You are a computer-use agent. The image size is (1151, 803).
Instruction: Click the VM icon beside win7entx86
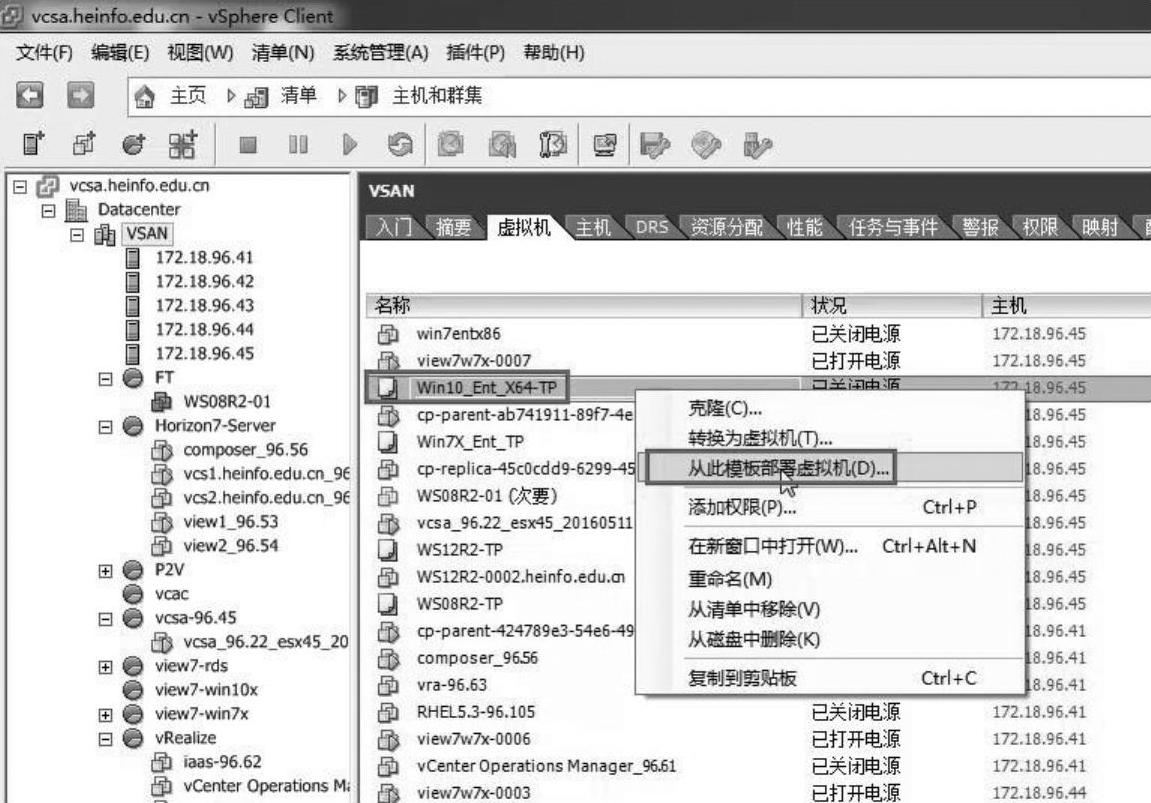[x=388, y=334]
